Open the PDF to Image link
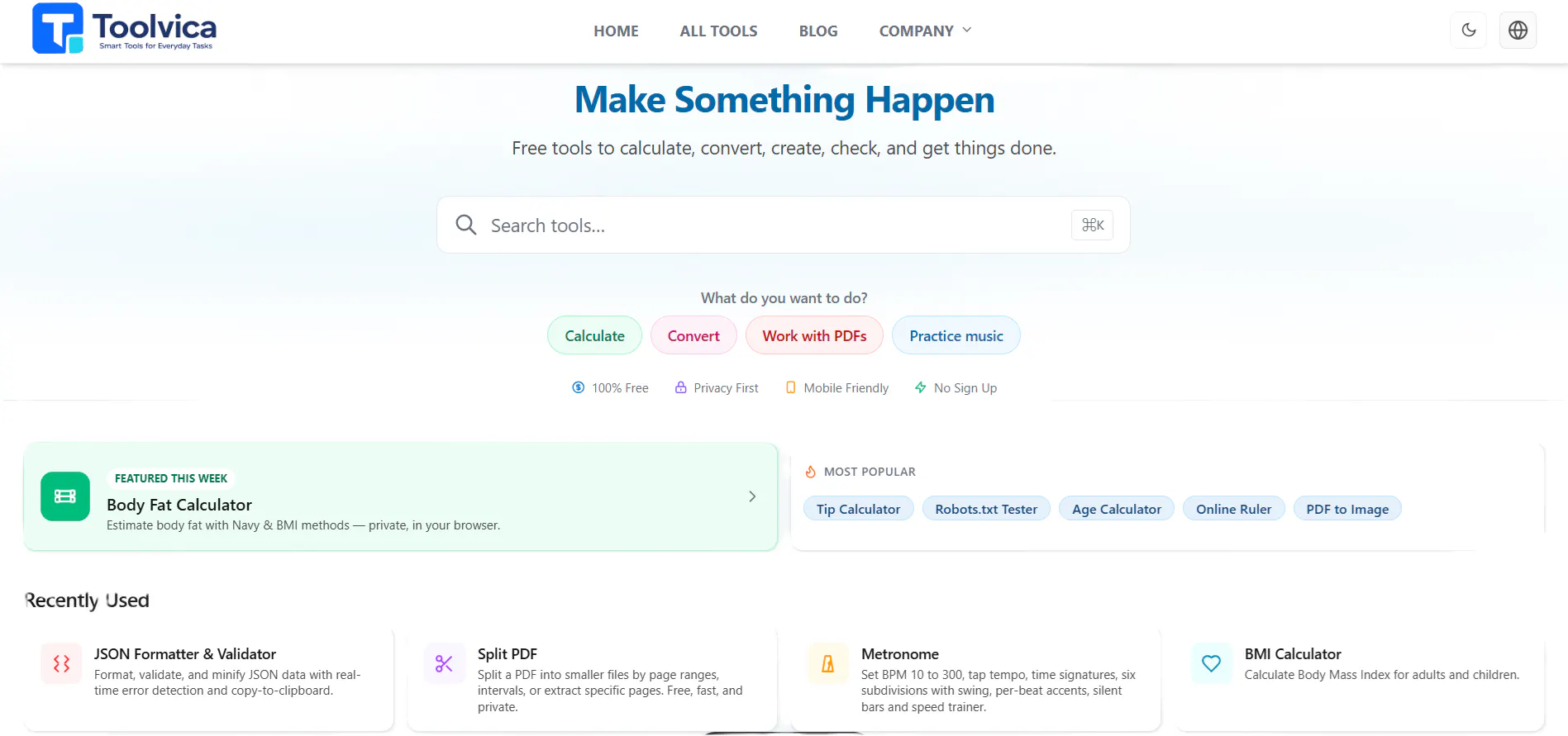The height and width of the screenshot is (736, 1568). tap(1347, 509)
